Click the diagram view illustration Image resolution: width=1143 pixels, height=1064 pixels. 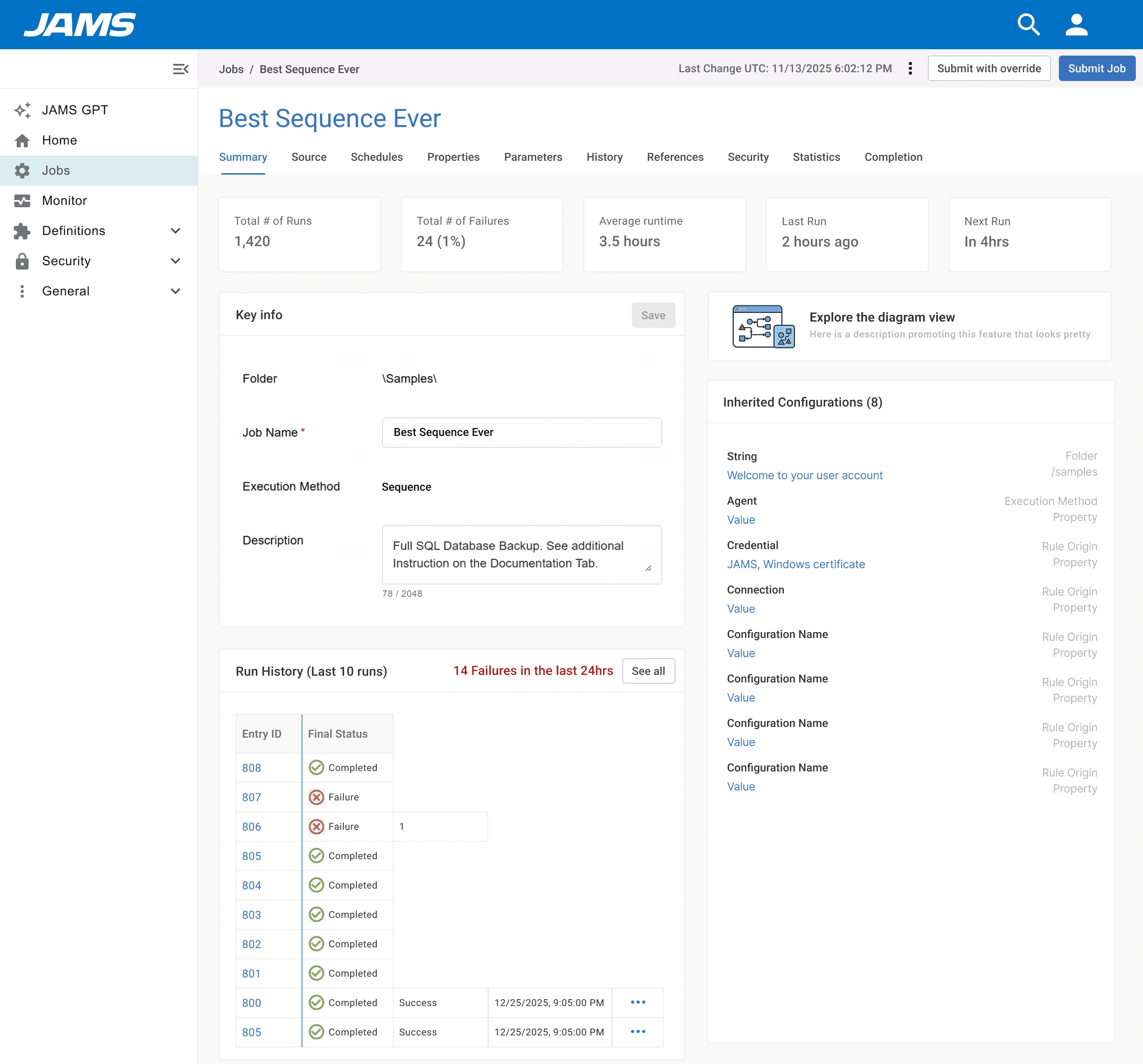click(x=763, y=326)
